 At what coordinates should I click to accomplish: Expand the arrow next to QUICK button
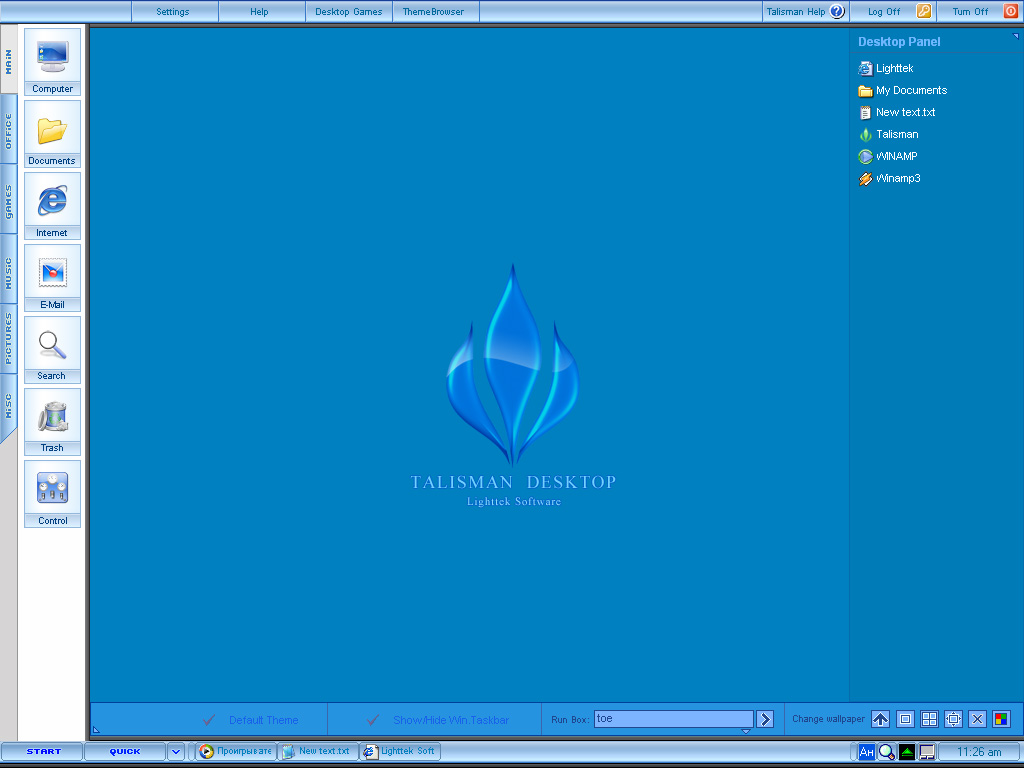[x=176, y=752]
